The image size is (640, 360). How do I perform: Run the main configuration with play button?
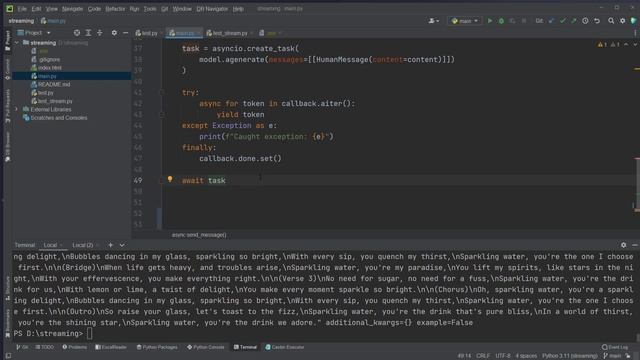coord(490,21)
